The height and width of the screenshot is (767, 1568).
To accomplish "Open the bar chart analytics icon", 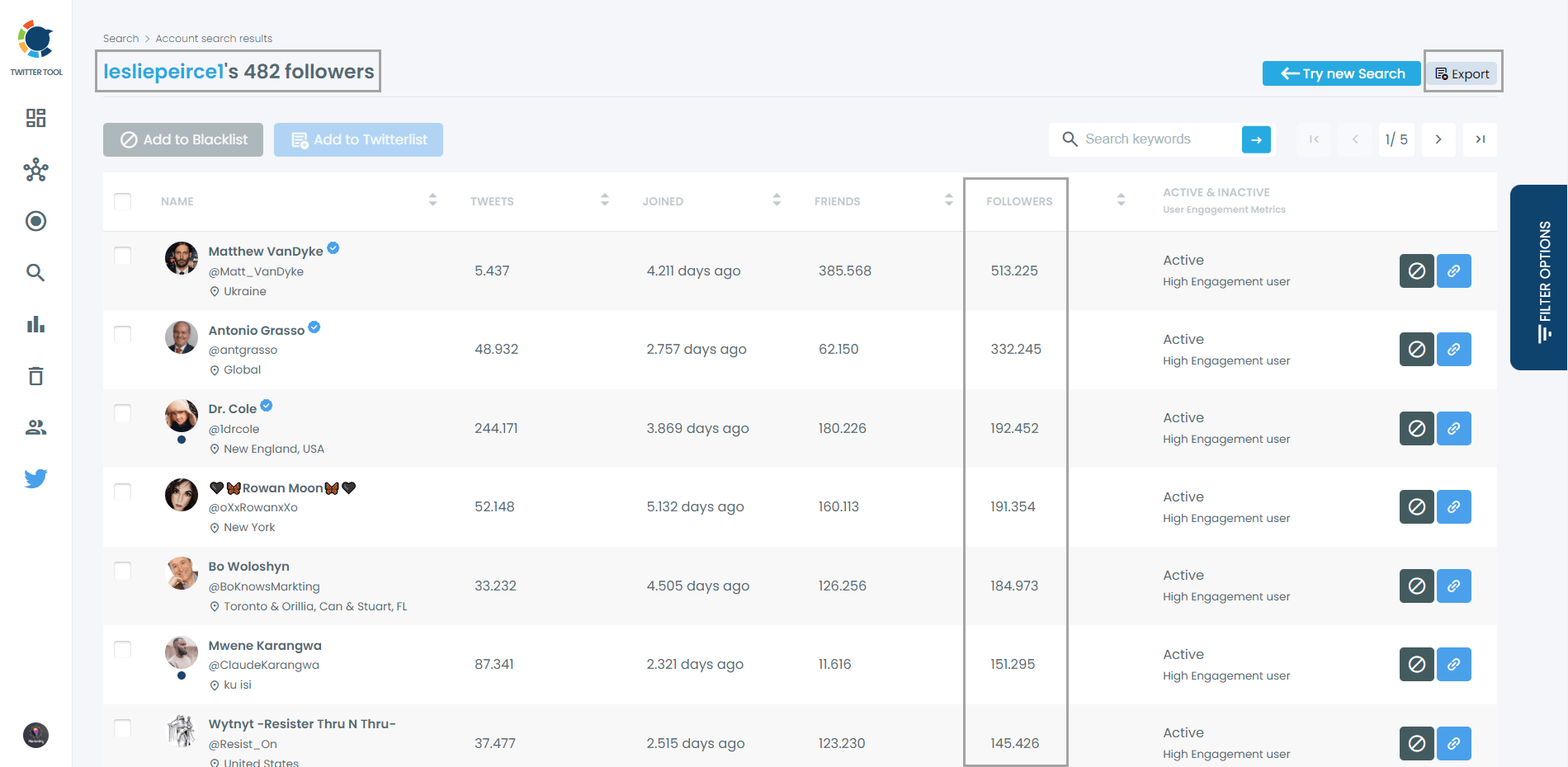I will coord(35,324).
